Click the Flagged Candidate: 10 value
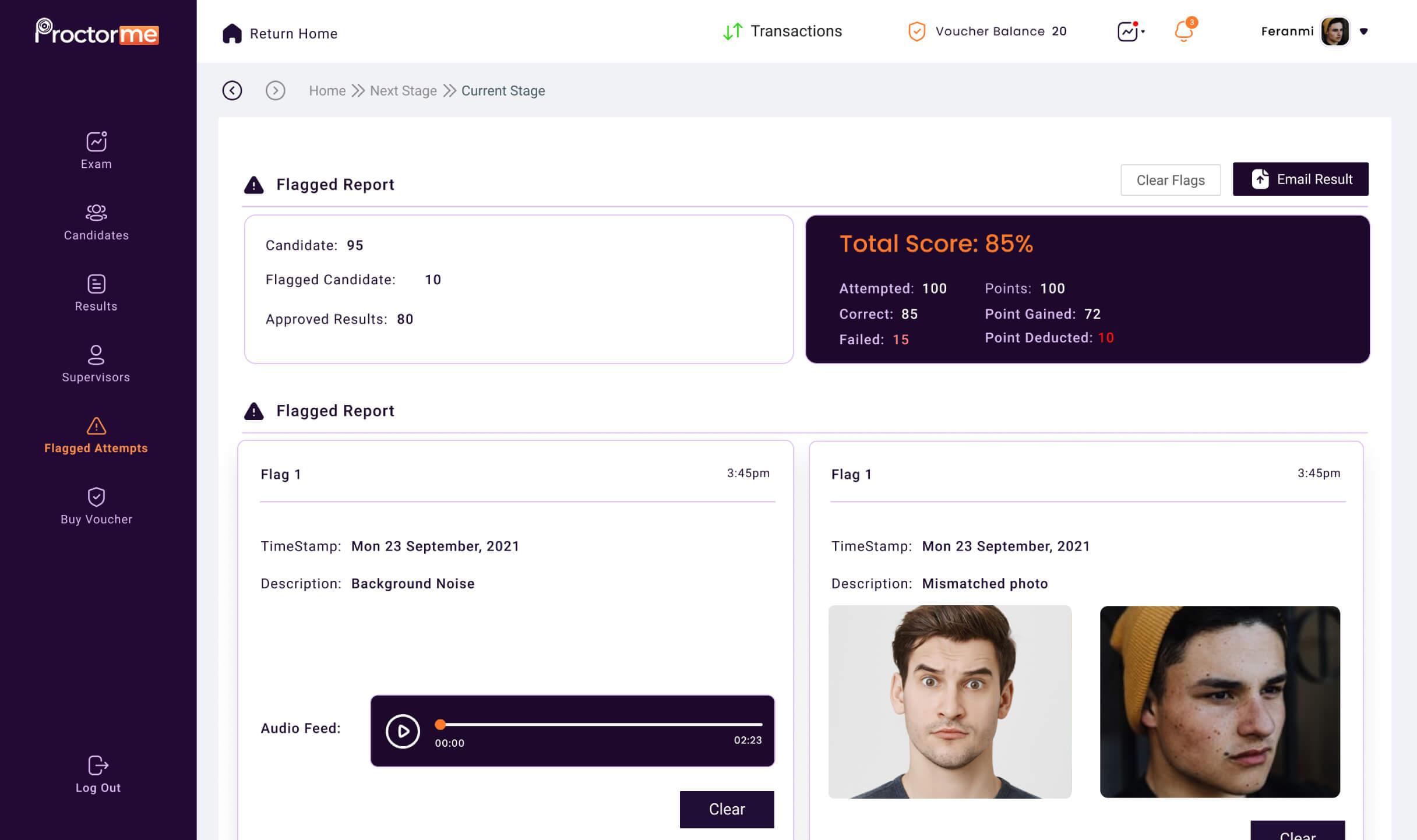Image resolution: width=1417 pixels, height=840 pixels. pyautogui.click(x=433, y=280)
